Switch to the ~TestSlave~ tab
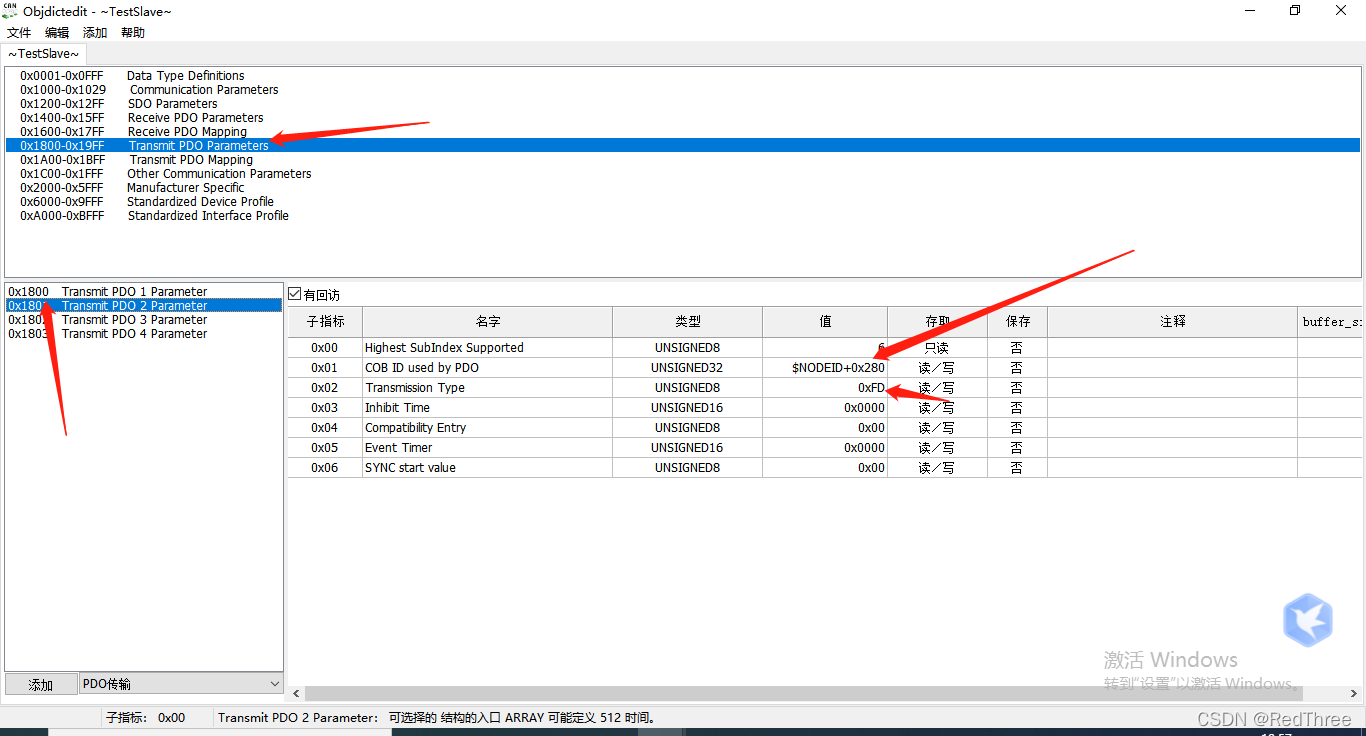 tap(43, 54)
